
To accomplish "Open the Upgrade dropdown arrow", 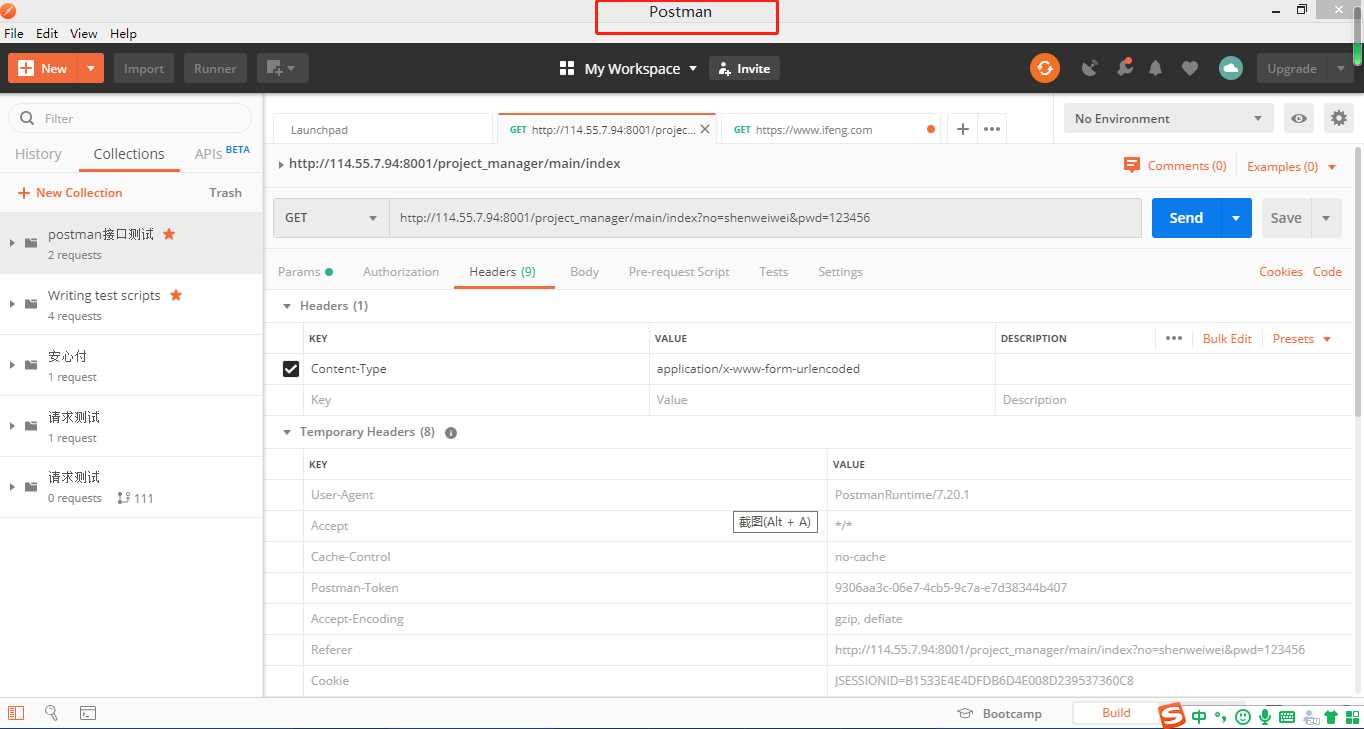I will pyautogui.click(x=1340, y=68).
